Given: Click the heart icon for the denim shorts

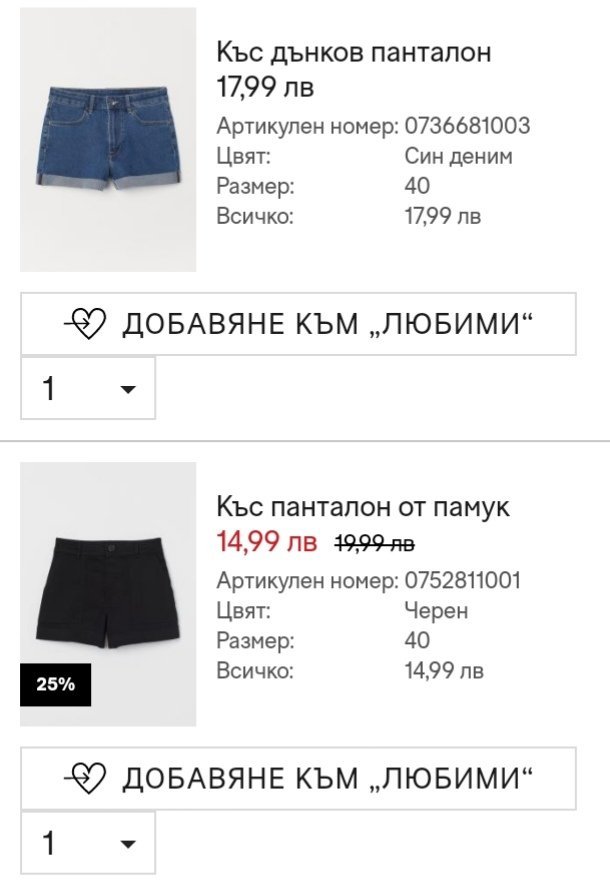Looking at the screenshot, I should [85, 323].
